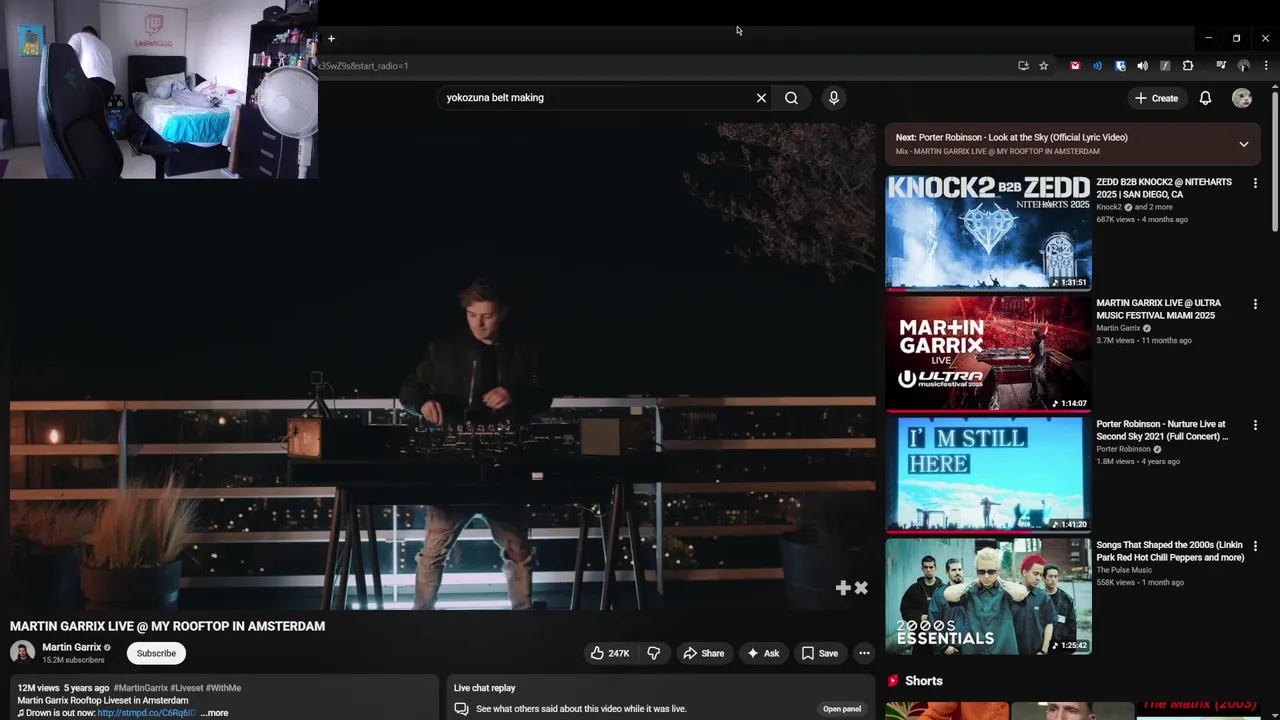The height and width of the screenshot is (720, 1280).
Task: Play the Knock2 B2B Zedd thumbnail
Action: 988,233
